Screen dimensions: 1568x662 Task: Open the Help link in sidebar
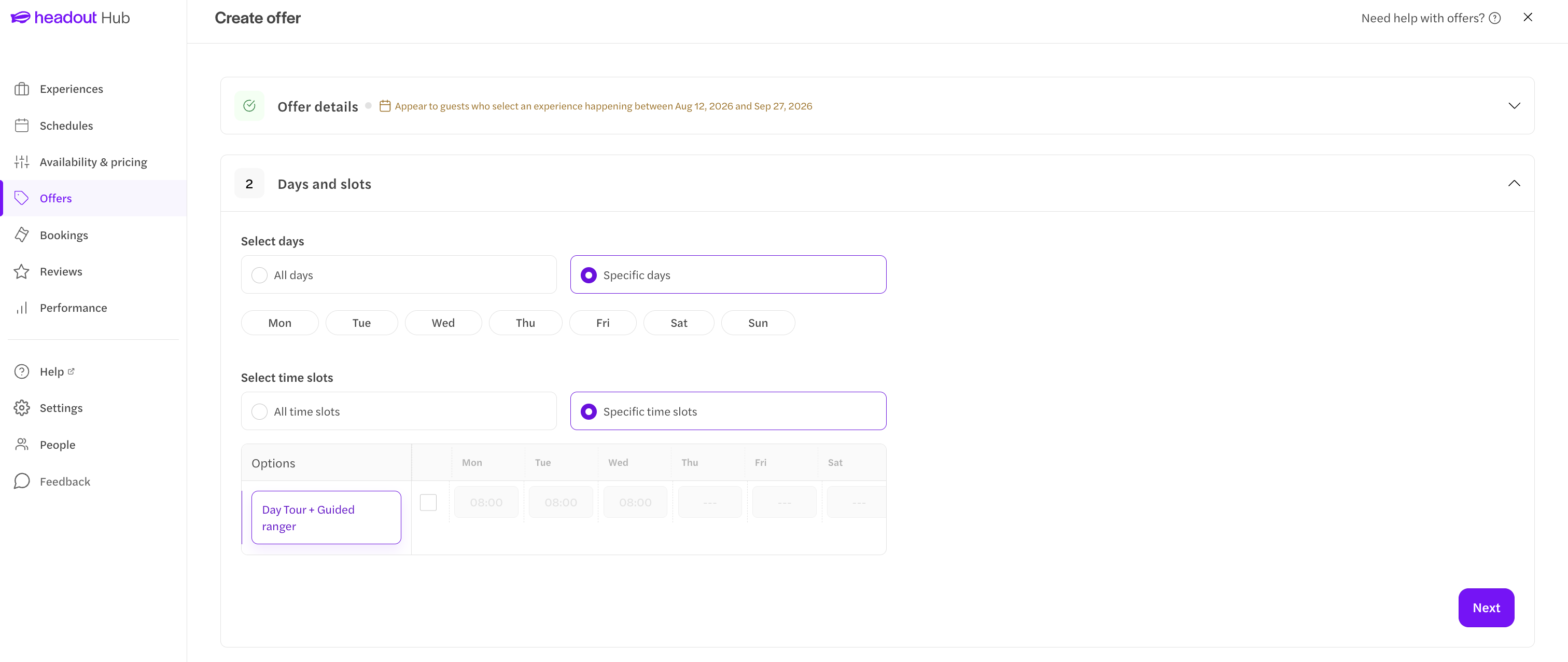[x=94, y=371]
